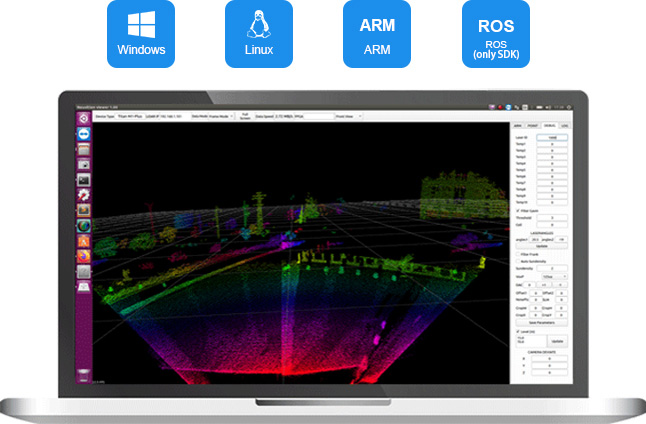The image size is (646, 424).
Task: Click the red tray indicator icon
Action: click(x=500, y=107)
